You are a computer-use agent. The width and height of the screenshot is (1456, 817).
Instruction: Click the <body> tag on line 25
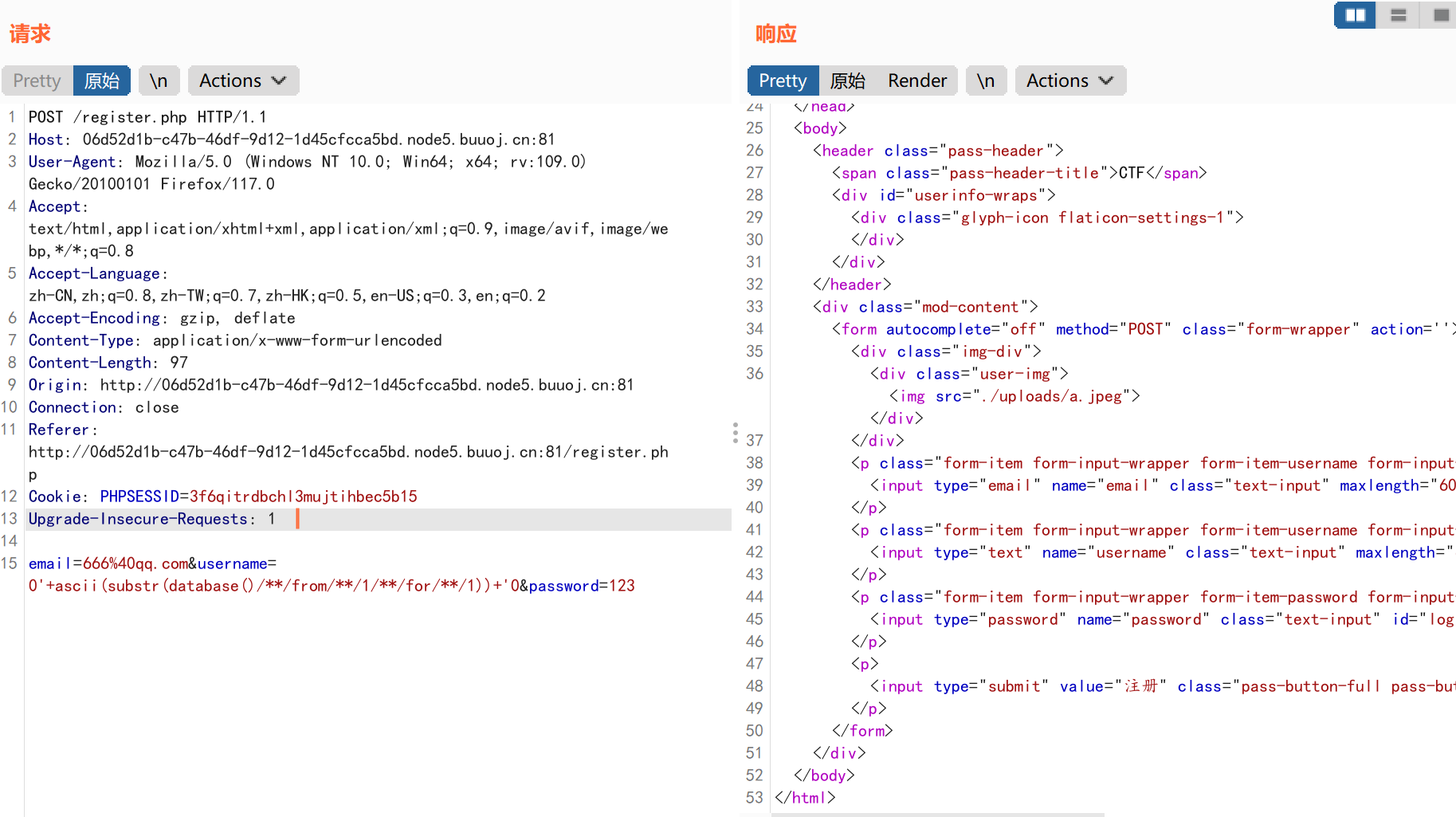(820, 128)
